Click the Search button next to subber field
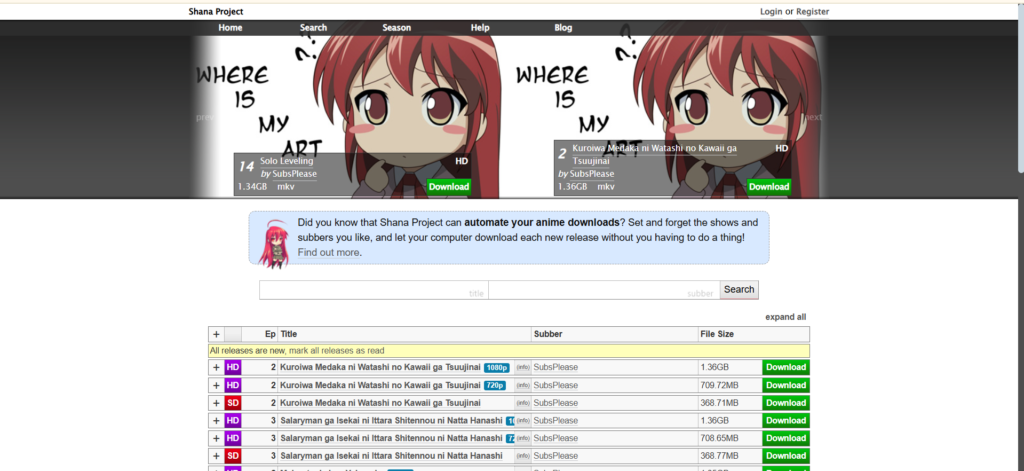 click(739, 289)
